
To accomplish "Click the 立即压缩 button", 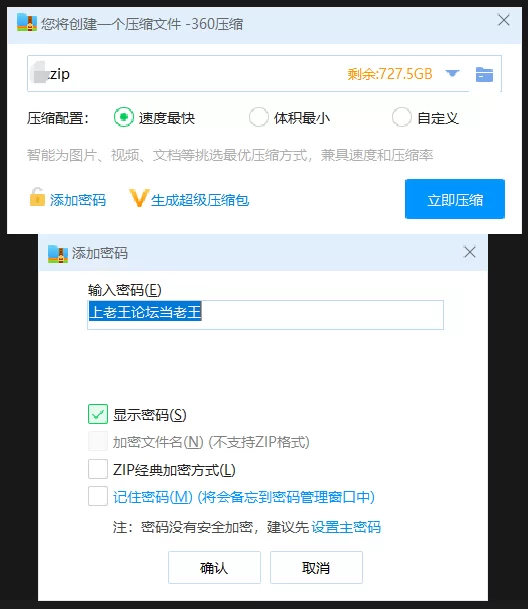I will (455, 199).
